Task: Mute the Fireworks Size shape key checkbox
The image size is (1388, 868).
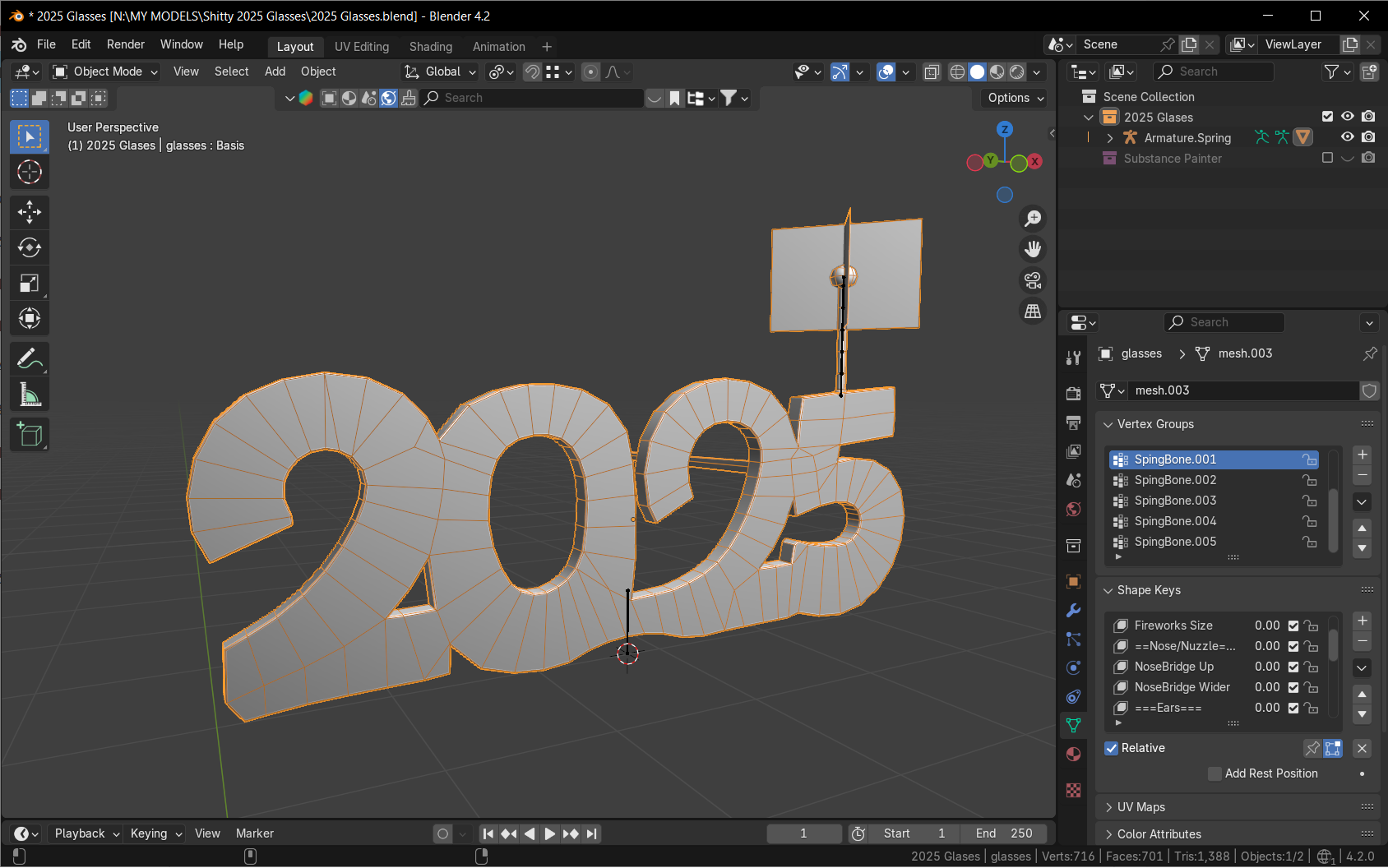Action: tap(1293, 626)
